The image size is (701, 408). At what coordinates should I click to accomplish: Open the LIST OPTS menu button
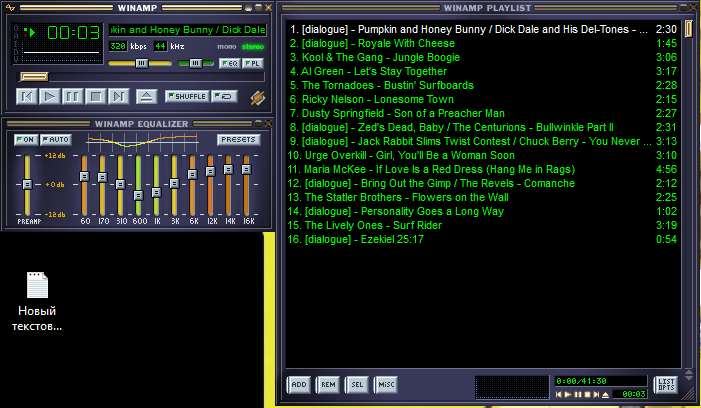[x=666, y=385]
